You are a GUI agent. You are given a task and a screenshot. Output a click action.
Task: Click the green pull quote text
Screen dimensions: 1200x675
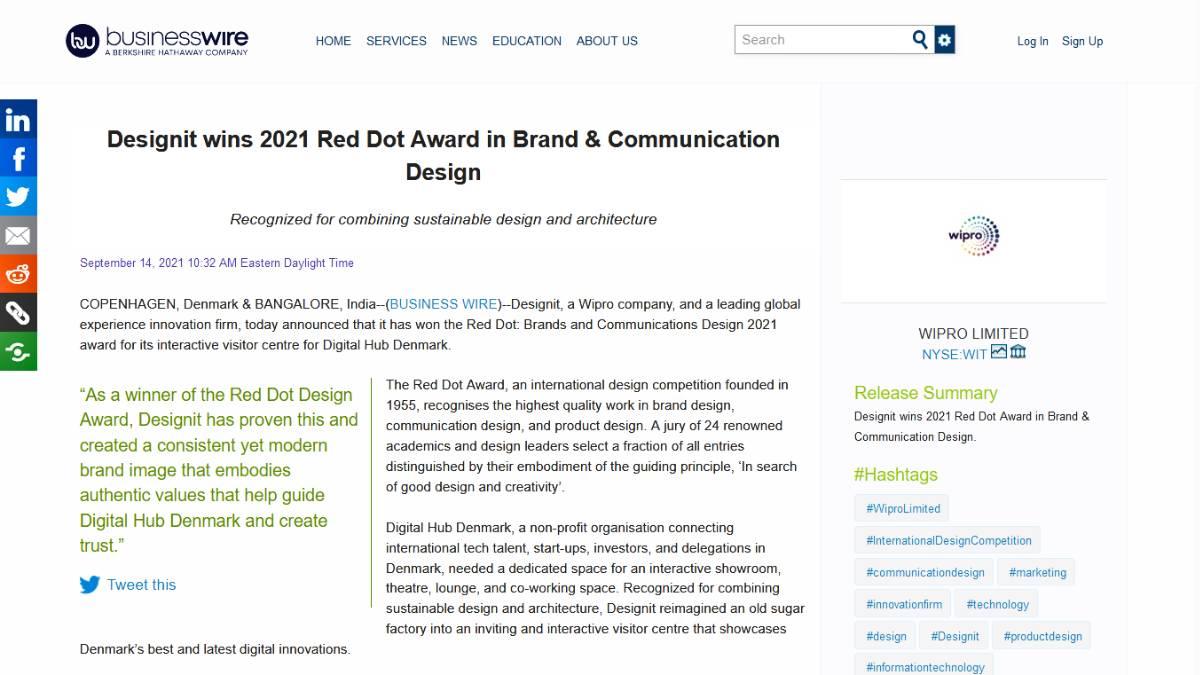point(219,470)
